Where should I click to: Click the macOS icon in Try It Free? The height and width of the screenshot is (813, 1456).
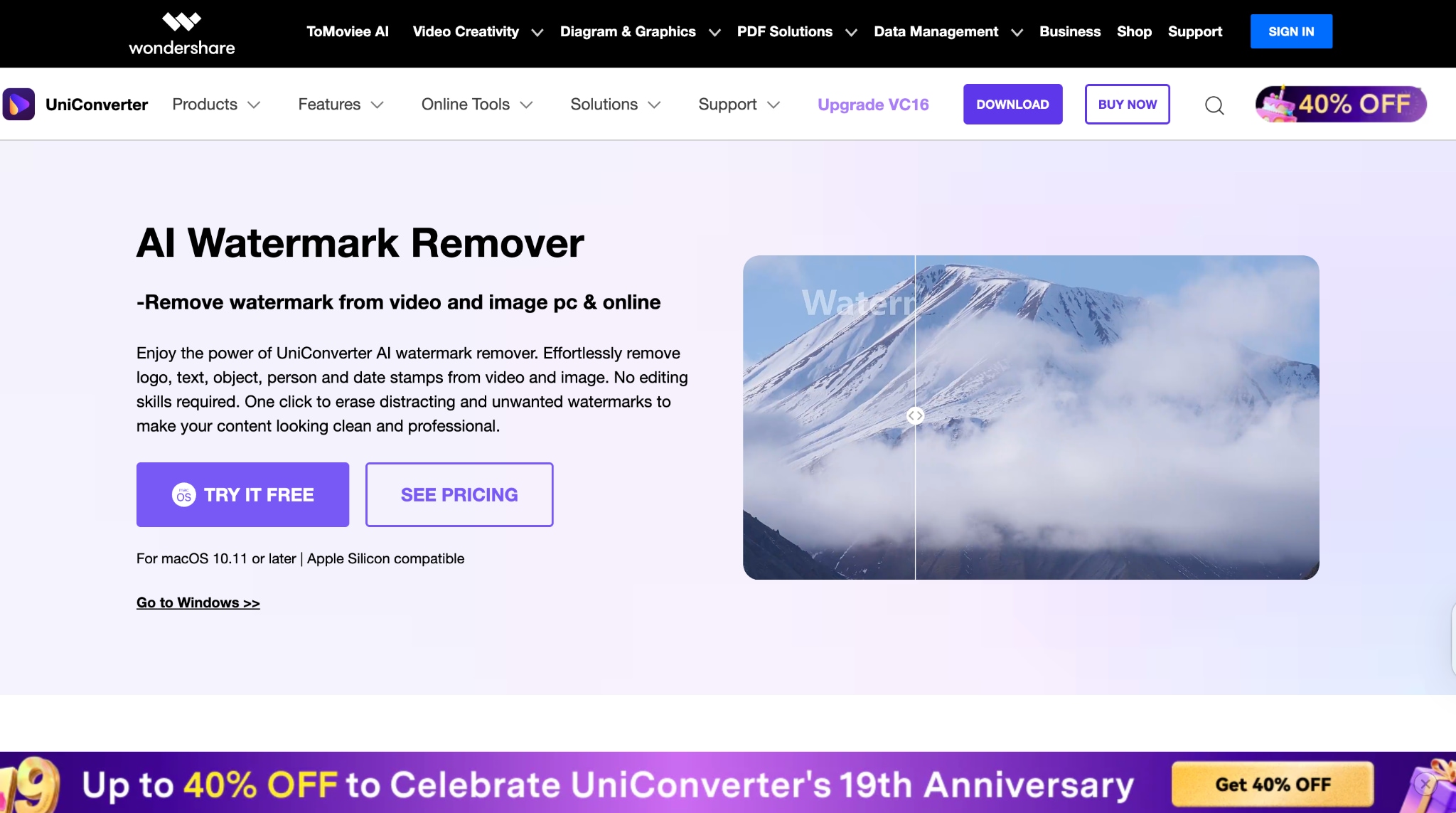pyautogui.click(x=183, y=494)
